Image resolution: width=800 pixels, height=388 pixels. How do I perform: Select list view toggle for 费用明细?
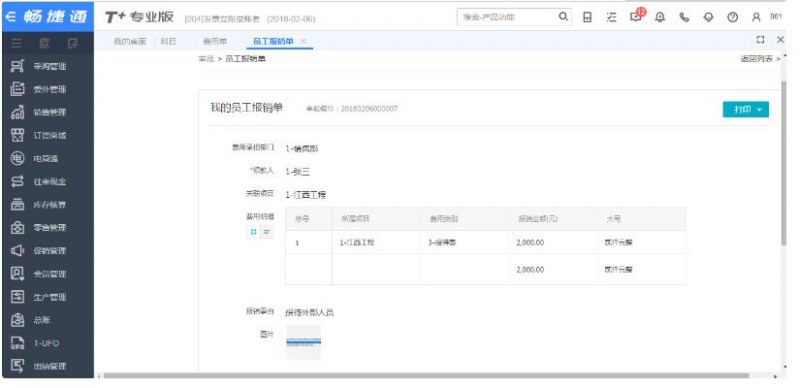point(267,232)
